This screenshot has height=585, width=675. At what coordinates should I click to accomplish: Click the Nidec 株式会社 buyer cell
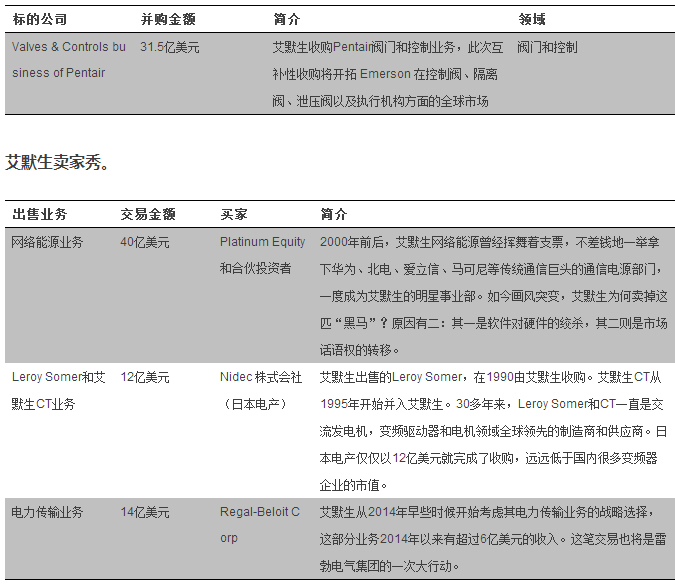tap(260, 390)
